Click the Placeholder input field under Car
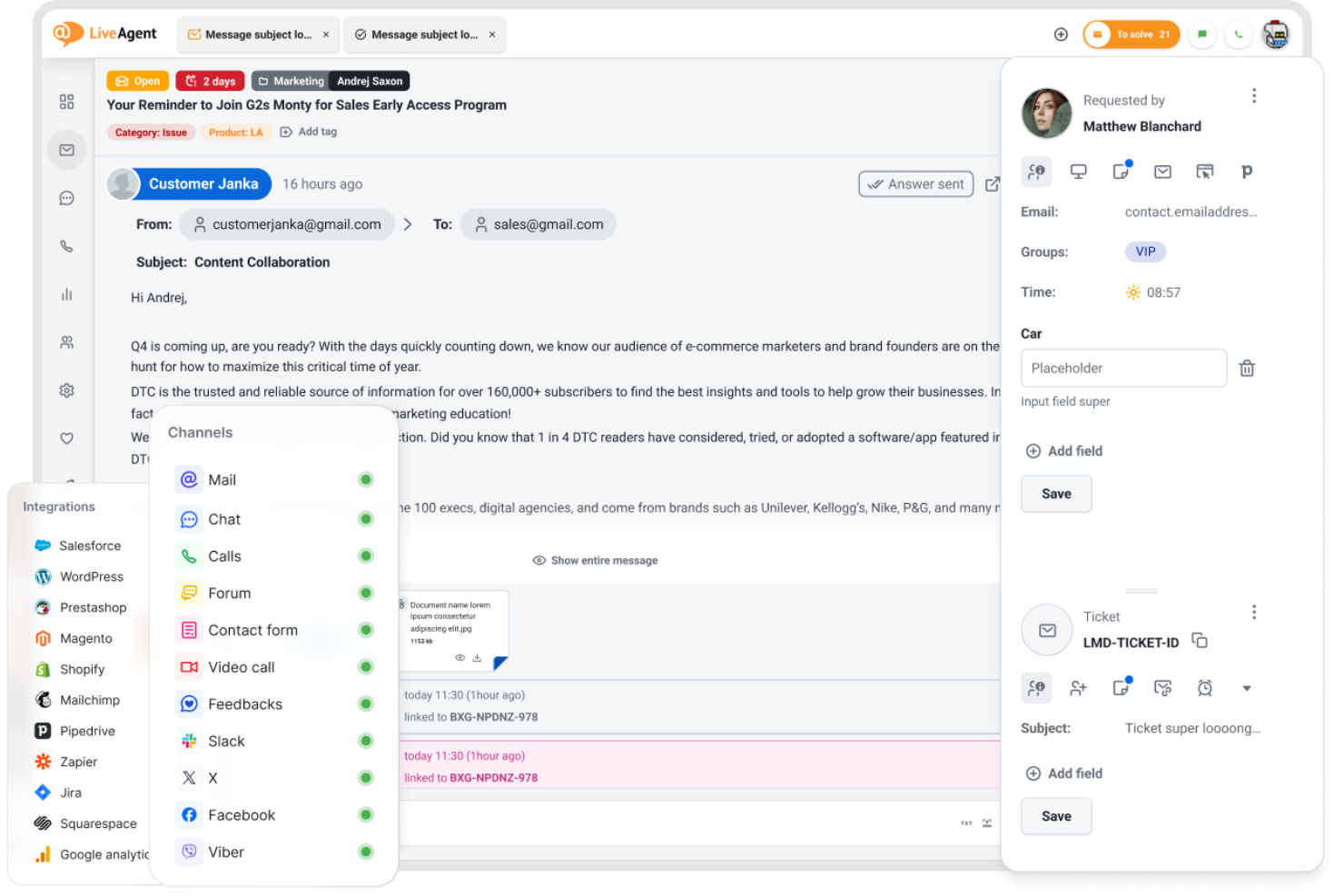1344x896 pixels. [1123, 368]
